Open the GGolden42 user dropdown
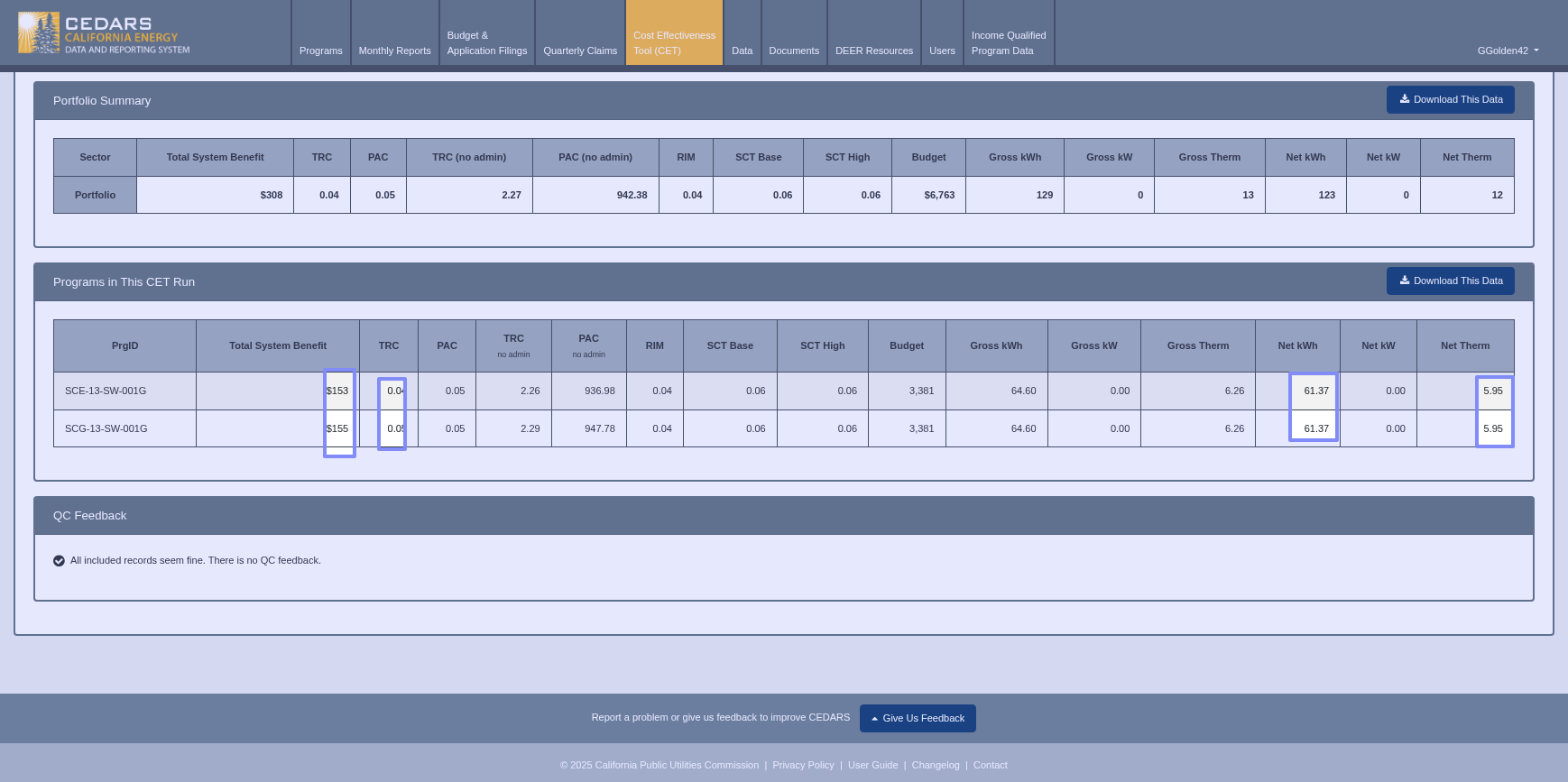This screenshot has width=1568, height=782. tap(1507, 51)
